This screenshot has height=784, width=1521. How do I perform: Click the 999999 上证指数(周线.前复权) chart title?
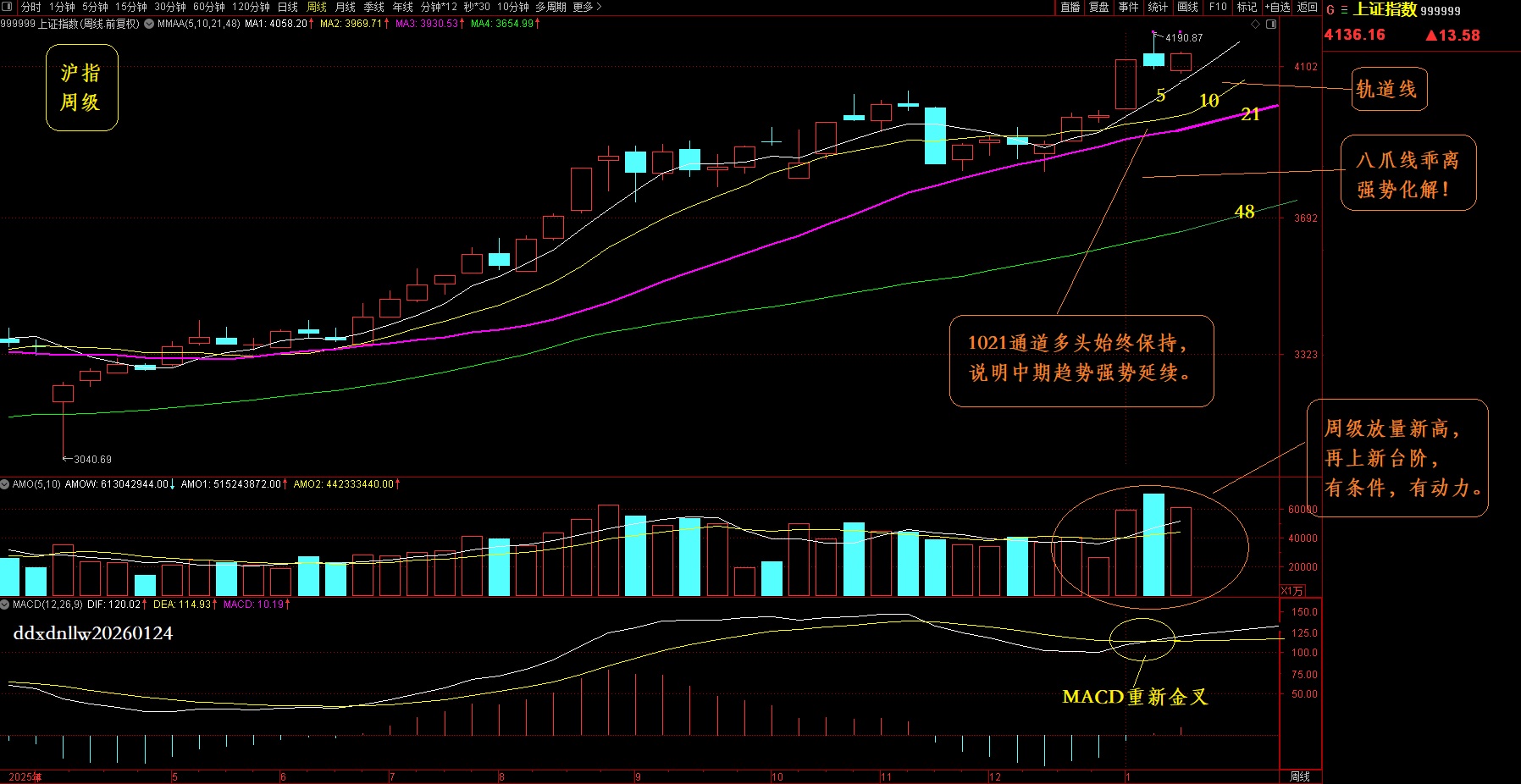(70, 24)
